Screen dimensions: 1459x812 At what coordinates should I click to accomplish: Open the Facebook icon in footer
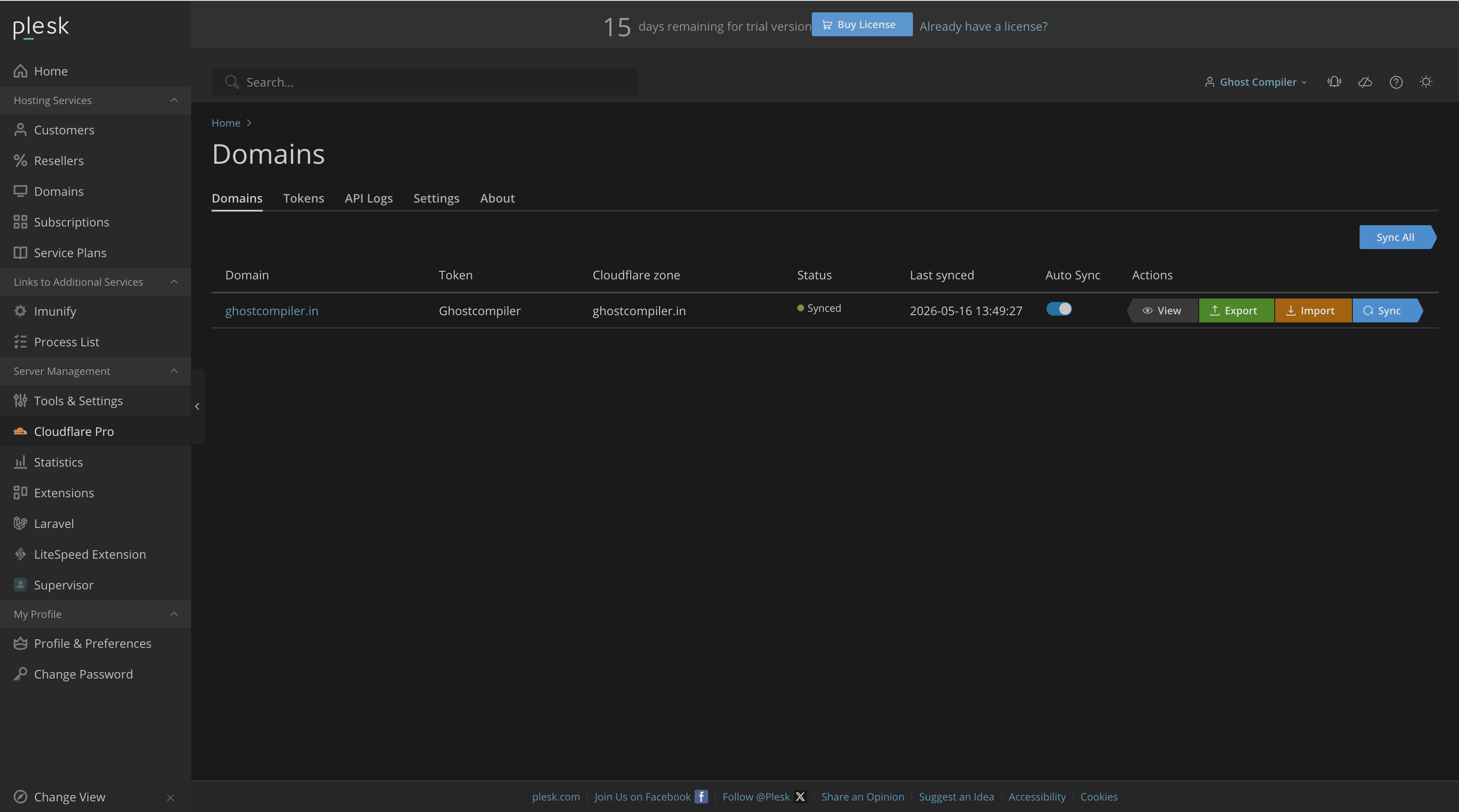701,797
